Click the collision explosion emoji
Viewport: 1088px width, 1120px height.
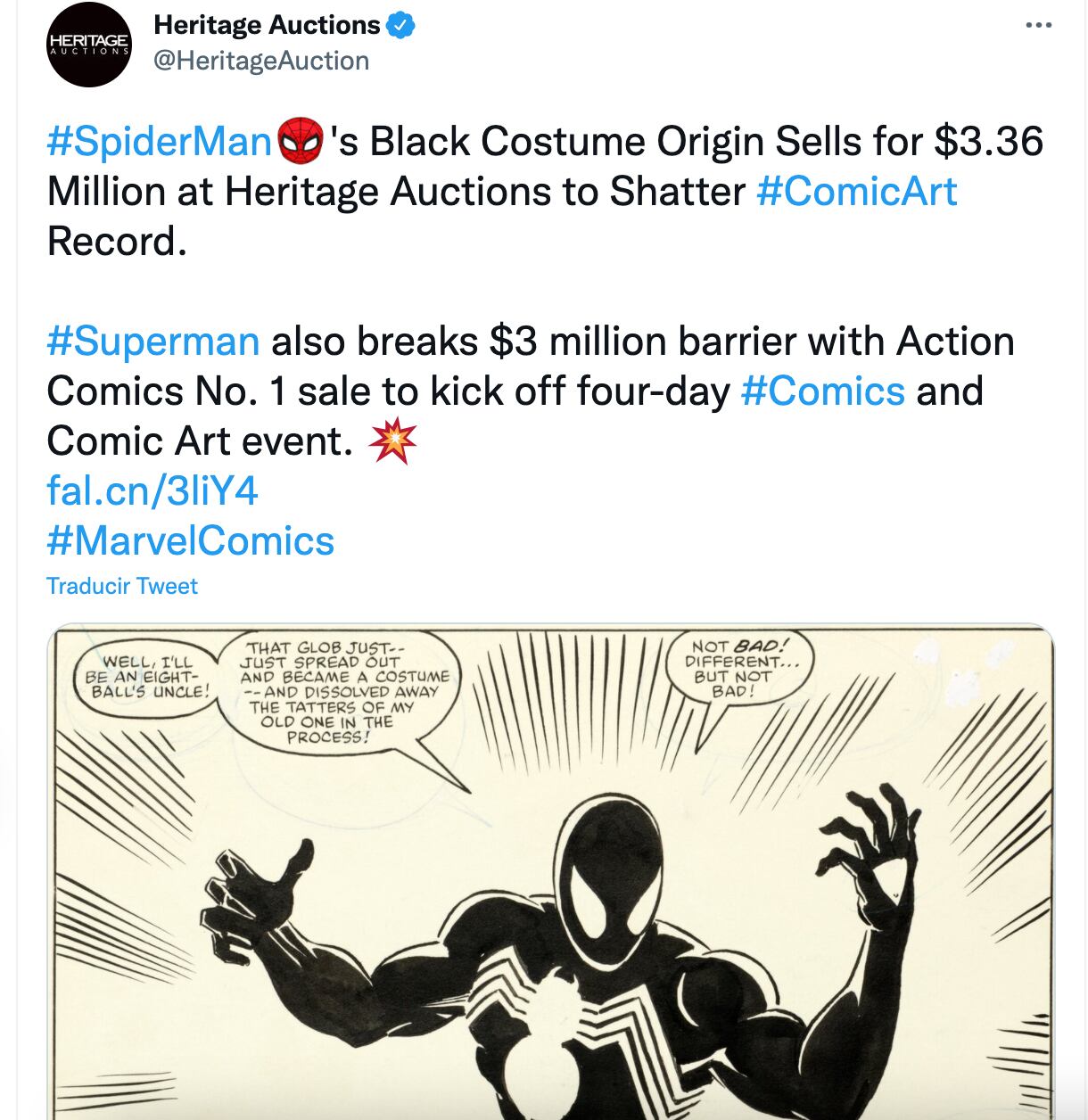pyautogui.click(x=392, y=441)
